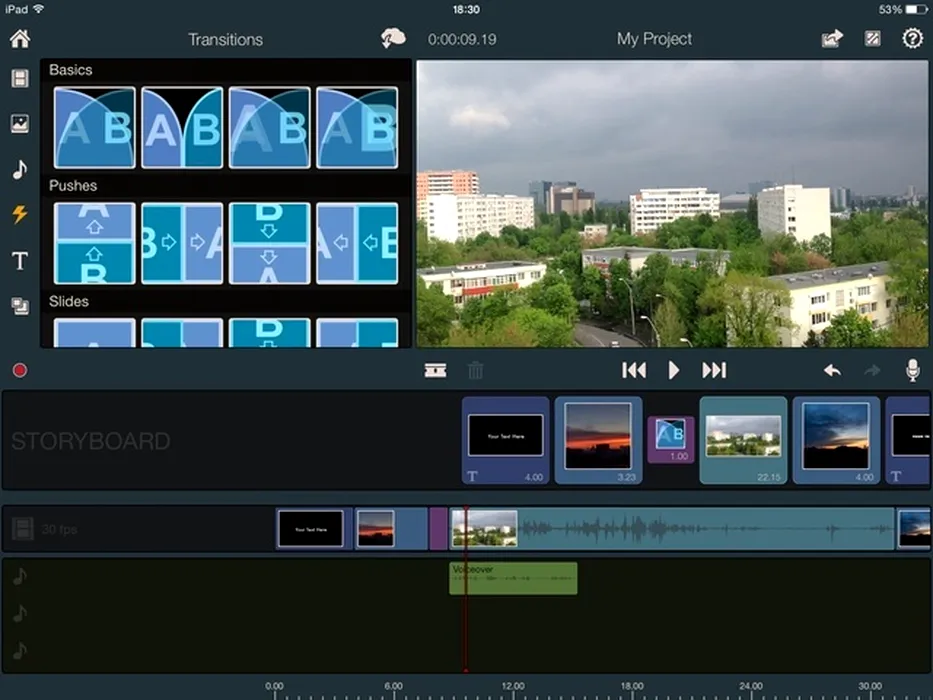This screenshot has height=700, width=933.
Task: Open the Titles tool (T icon) in sidebar
Action: [20, 261]
